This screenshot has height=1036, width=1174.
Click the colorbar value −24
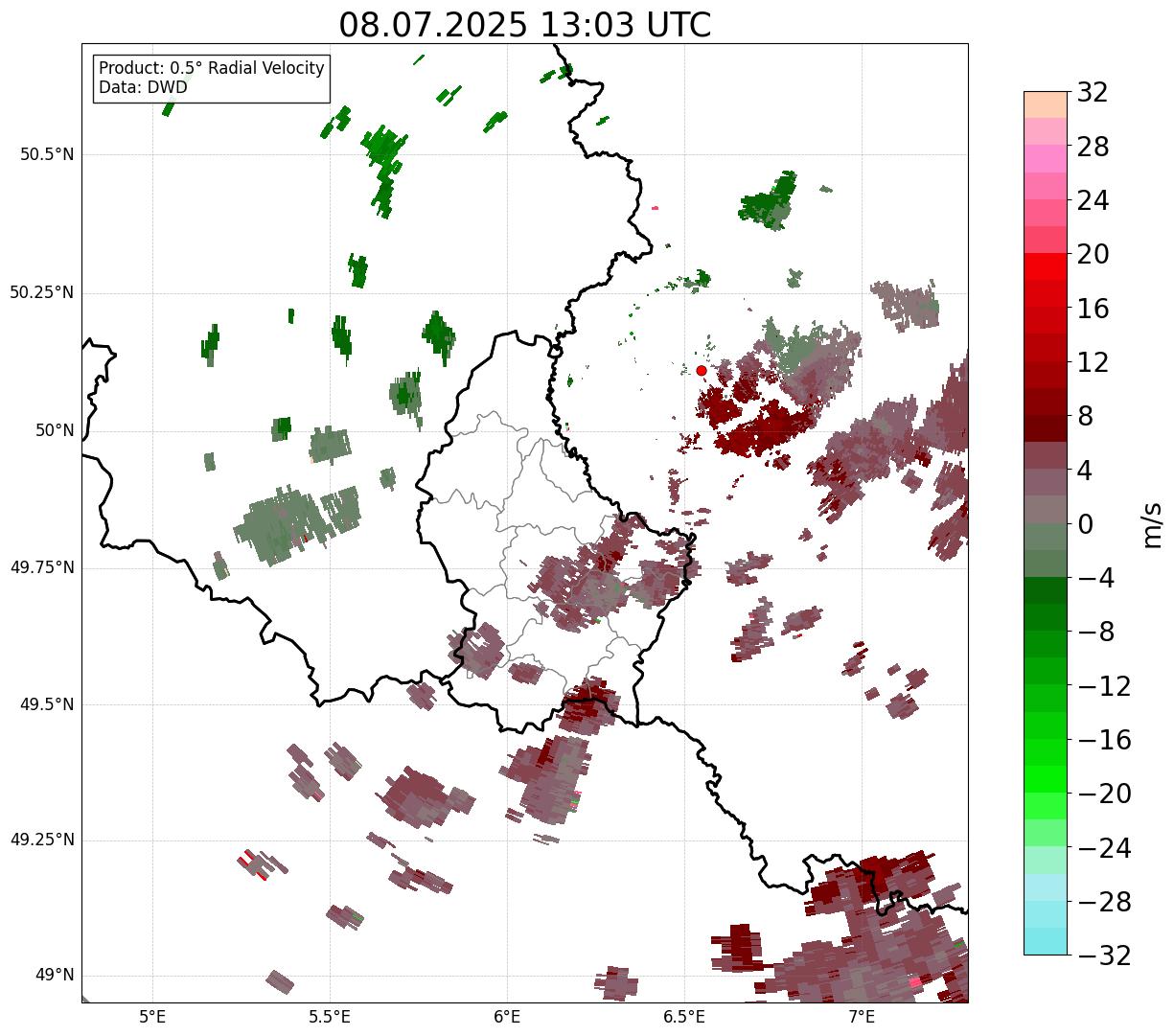[x=1104, y=848]
